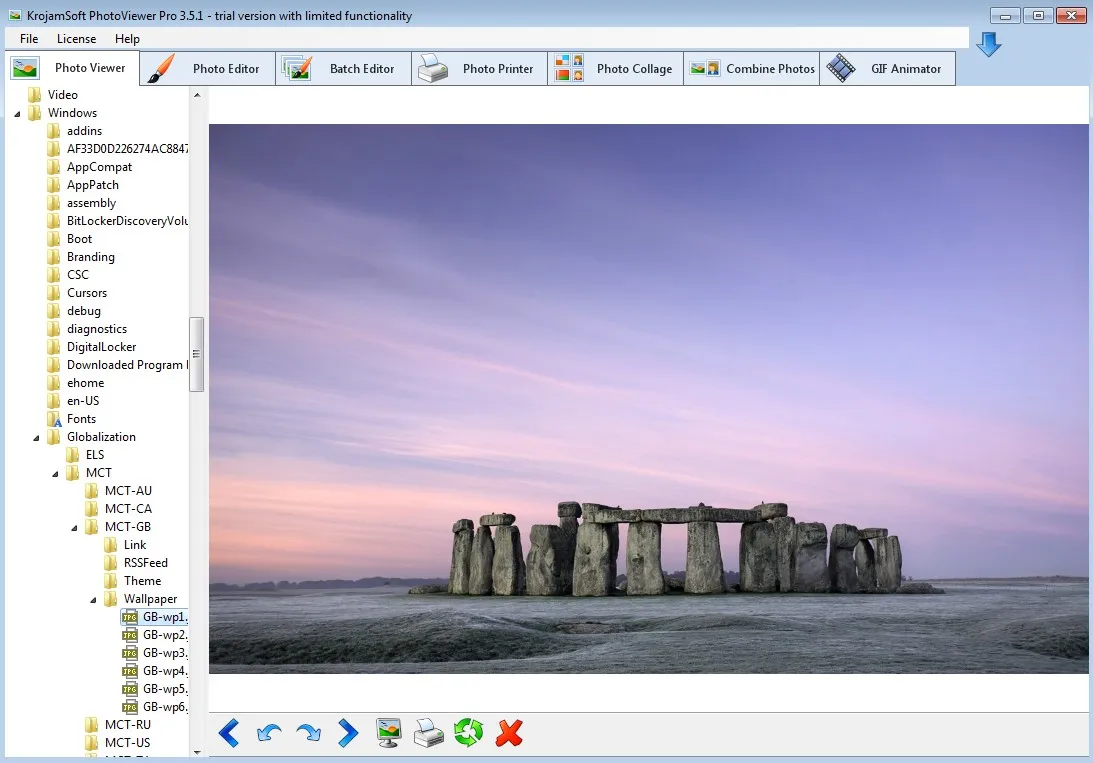Rotate the photo counterclockwise
The image size is (1093, 763).
[x=268, y=733]
